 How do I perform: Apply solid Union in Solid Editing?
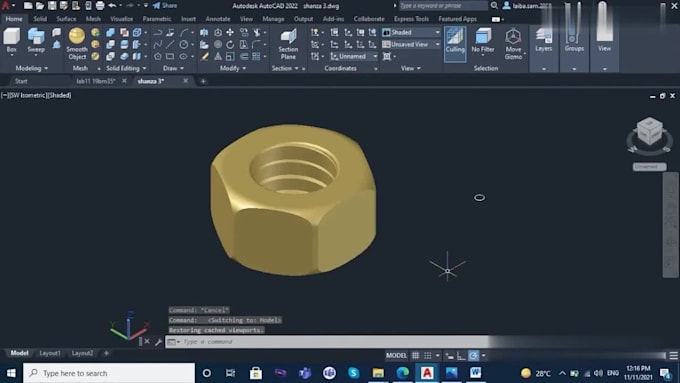[x=111, y=33]
